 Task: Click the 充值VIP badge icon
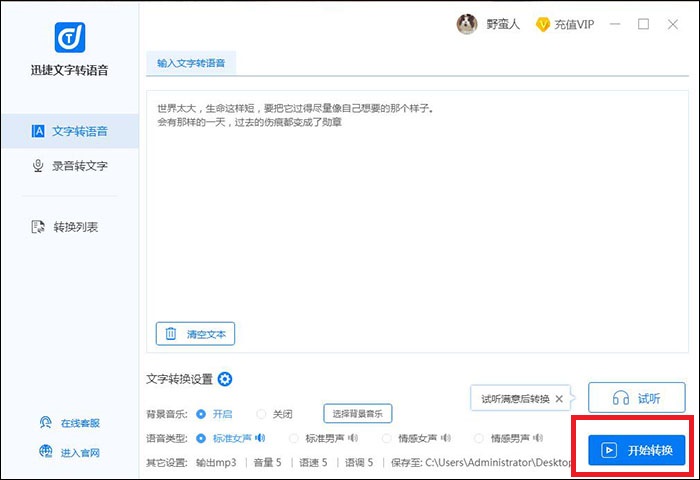point(543,24)
